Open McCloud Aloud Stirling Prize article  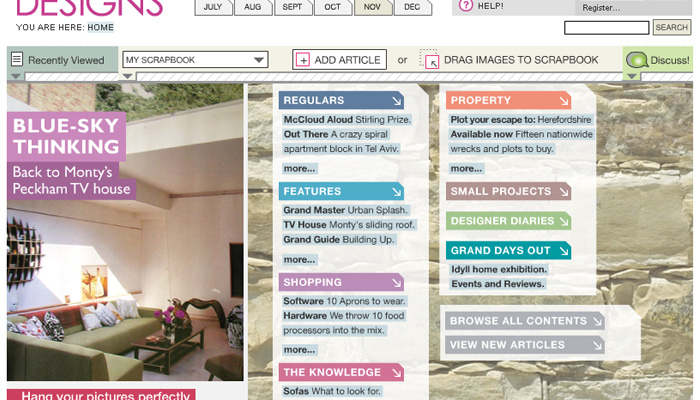pos(347,120)
